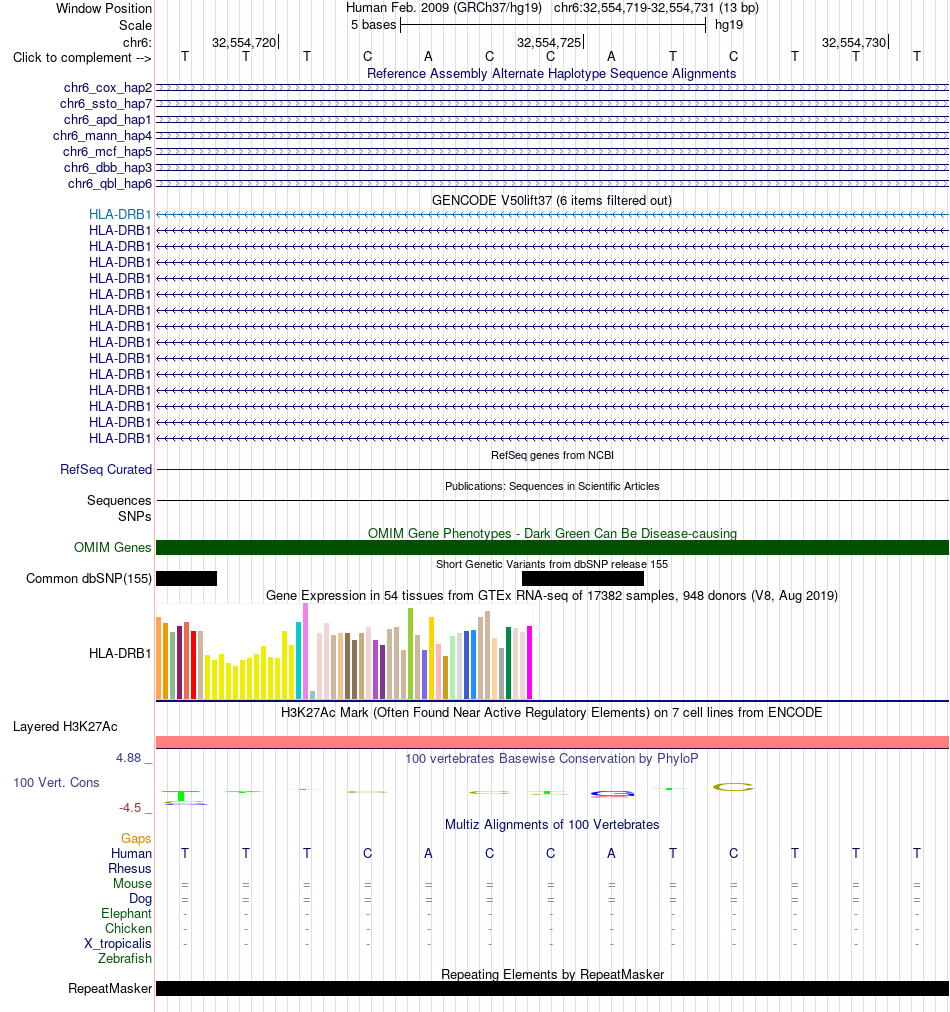Click the black RepeatMasker element bar
The height and width of the screenshot is (1012, 950).
point(552,989)
